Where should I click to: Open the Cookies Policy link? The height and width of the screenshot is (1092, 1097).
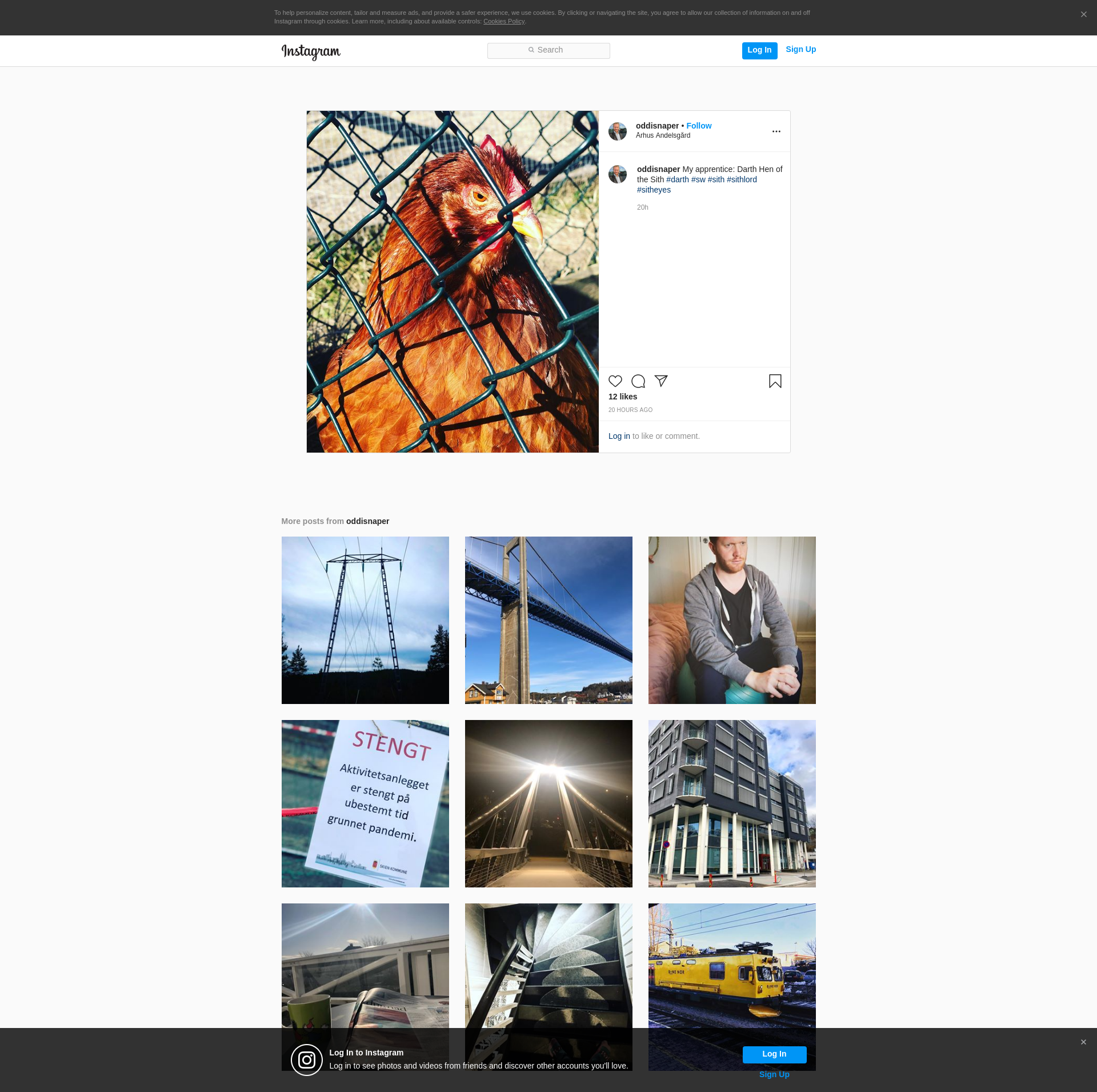[503, 22]
